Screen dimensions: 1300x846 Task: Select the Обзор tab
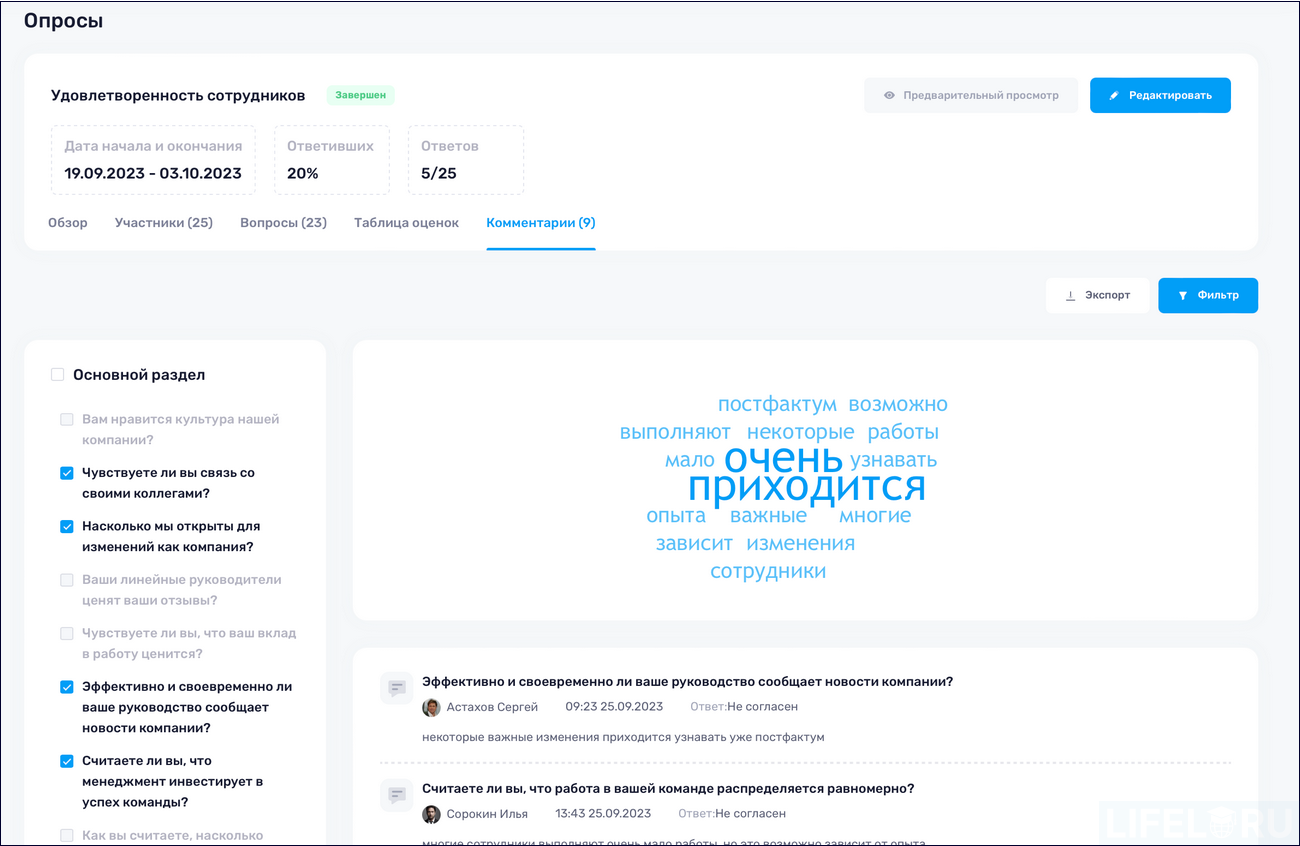coord(67,222)
